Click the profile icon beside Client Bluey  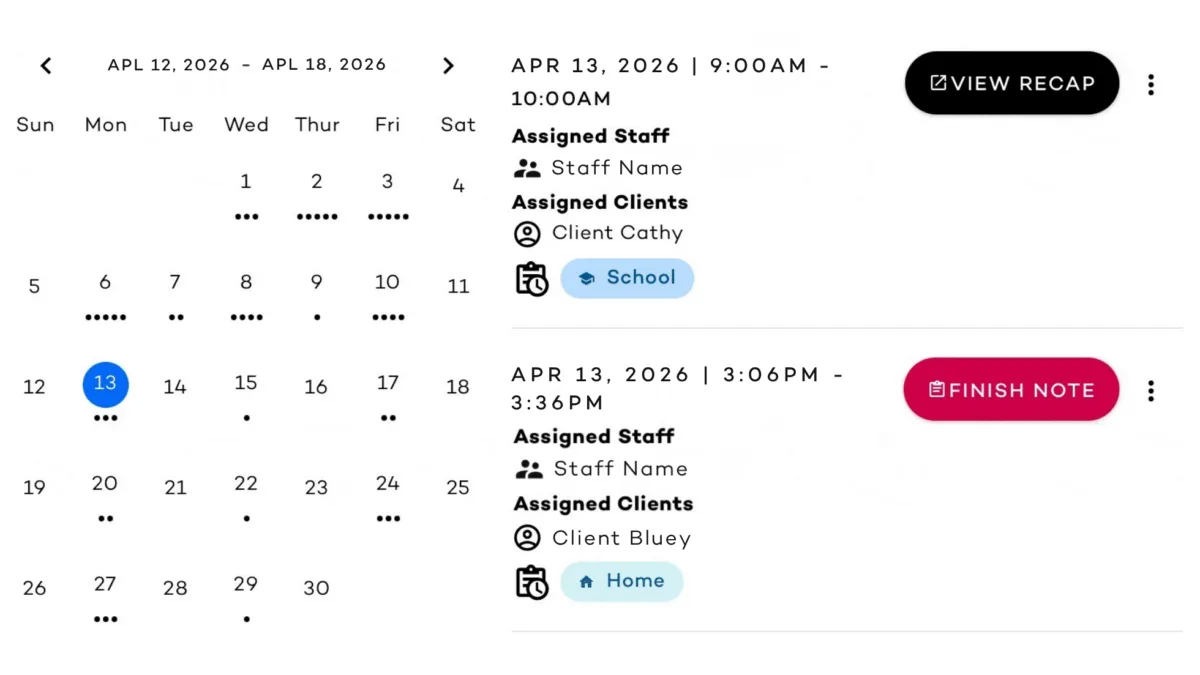[528, 538]
